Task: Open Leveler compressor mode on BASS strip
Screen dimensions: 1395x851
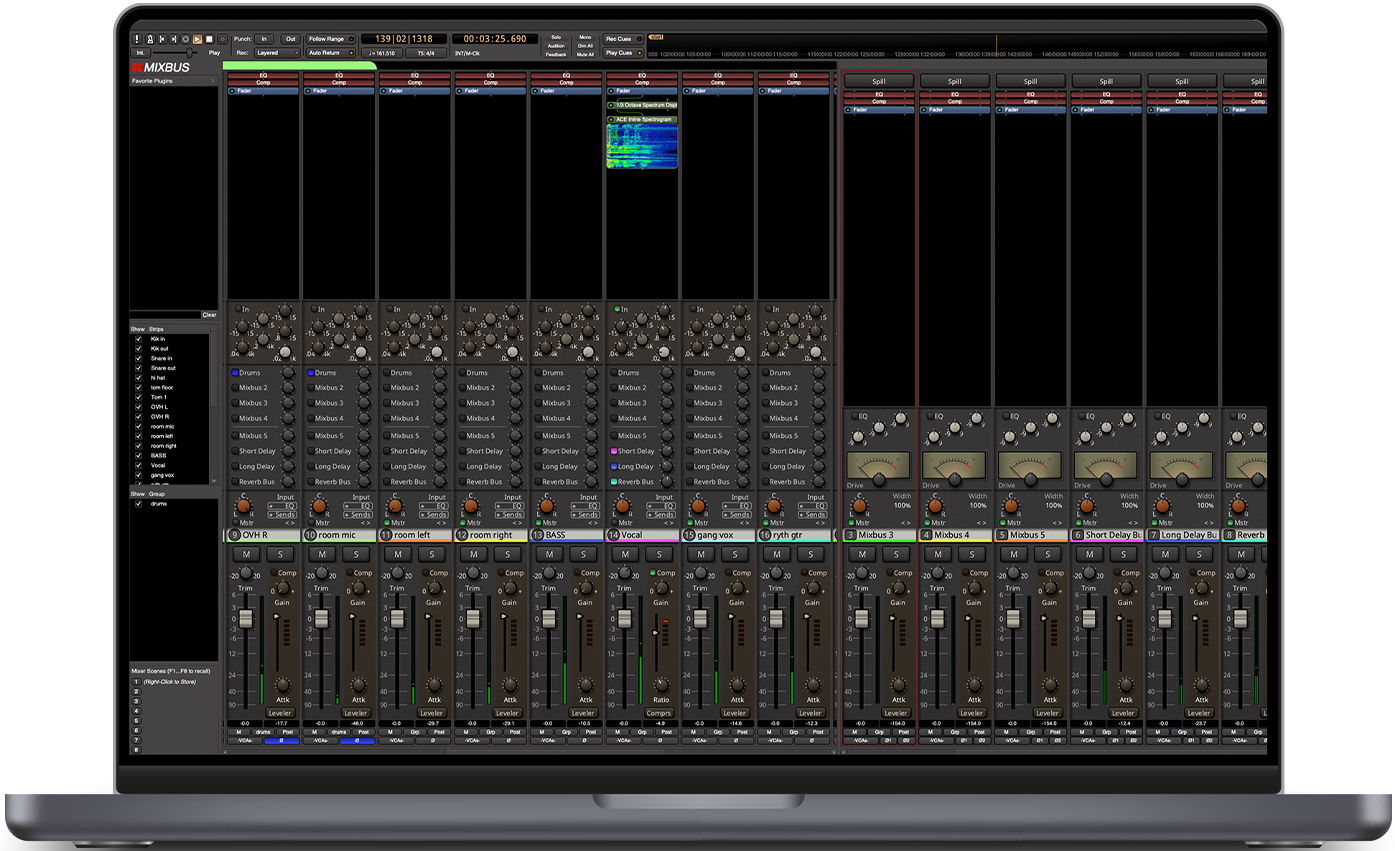Action: coord(583,713)
